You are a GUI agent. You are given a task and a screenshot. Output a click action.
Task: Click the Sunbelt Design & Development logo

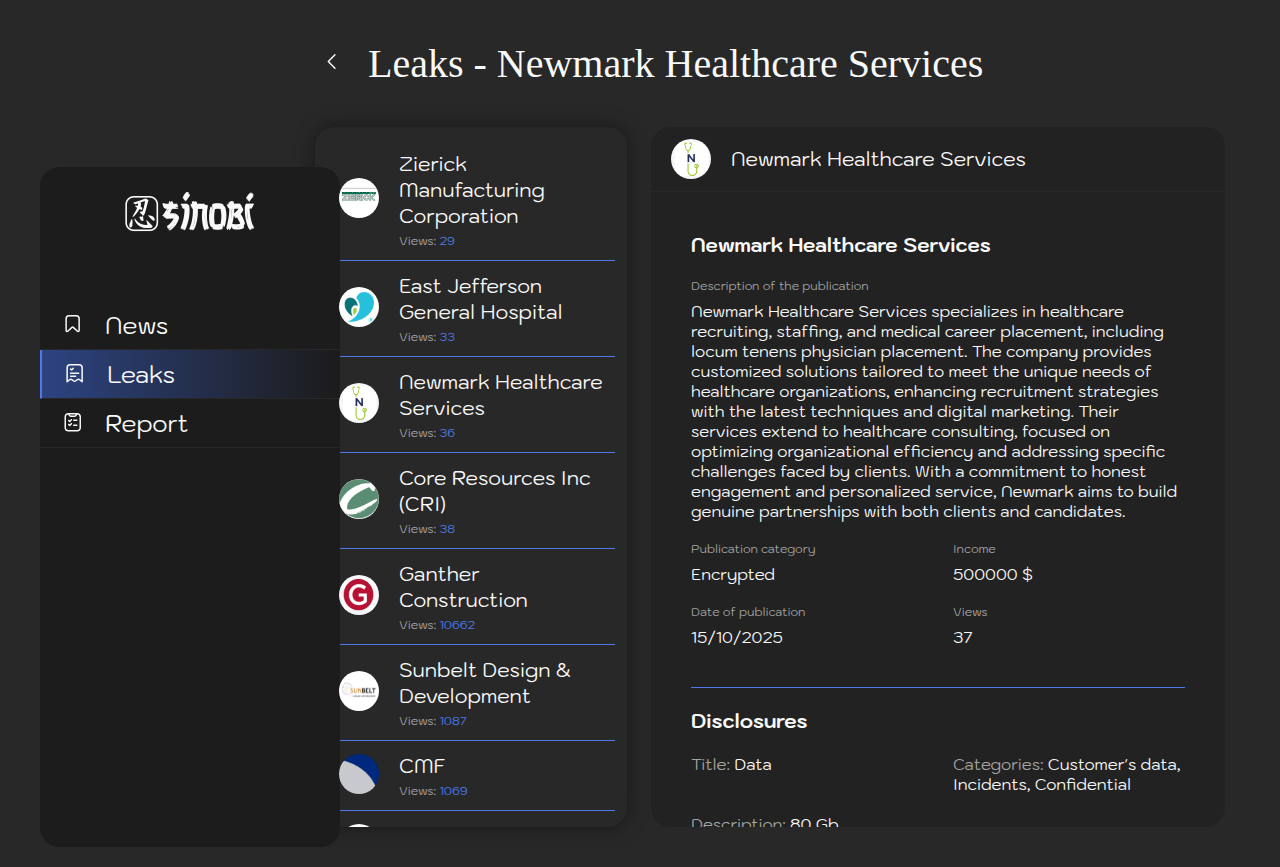click(x=359, y=691)
